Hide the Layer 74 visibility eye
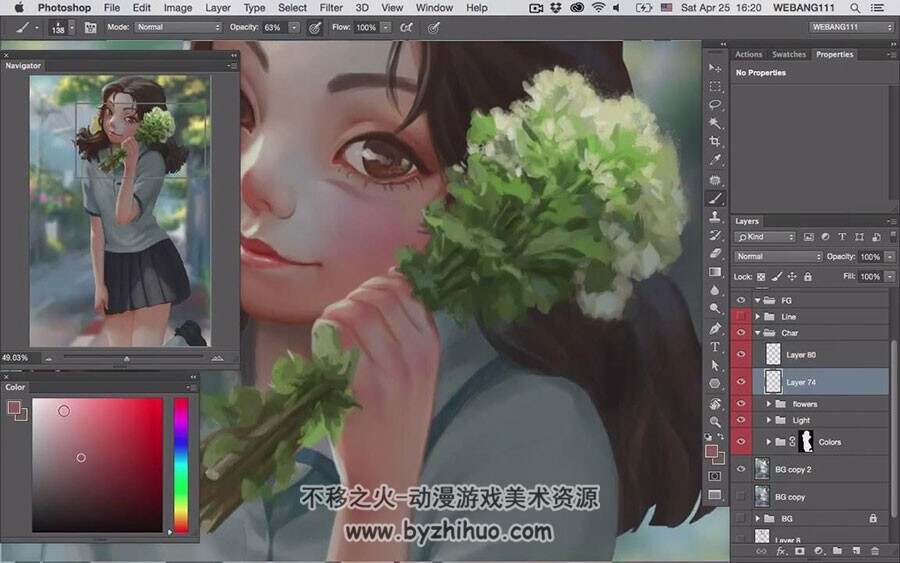Screen dimensions: 900x563 pos(741,382)
